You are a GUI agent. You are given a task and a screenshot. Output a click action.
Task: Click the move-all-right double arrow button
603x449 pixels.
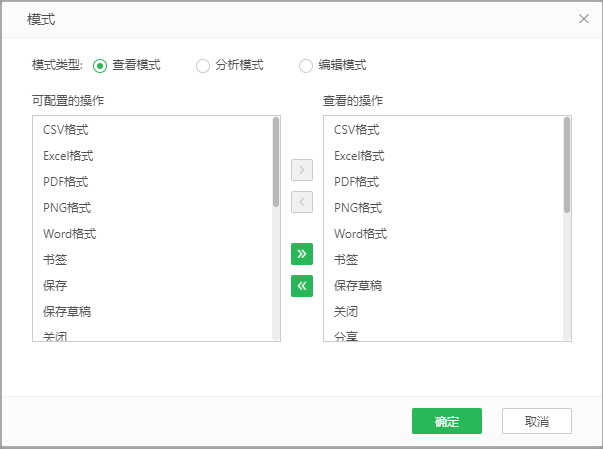302,254
